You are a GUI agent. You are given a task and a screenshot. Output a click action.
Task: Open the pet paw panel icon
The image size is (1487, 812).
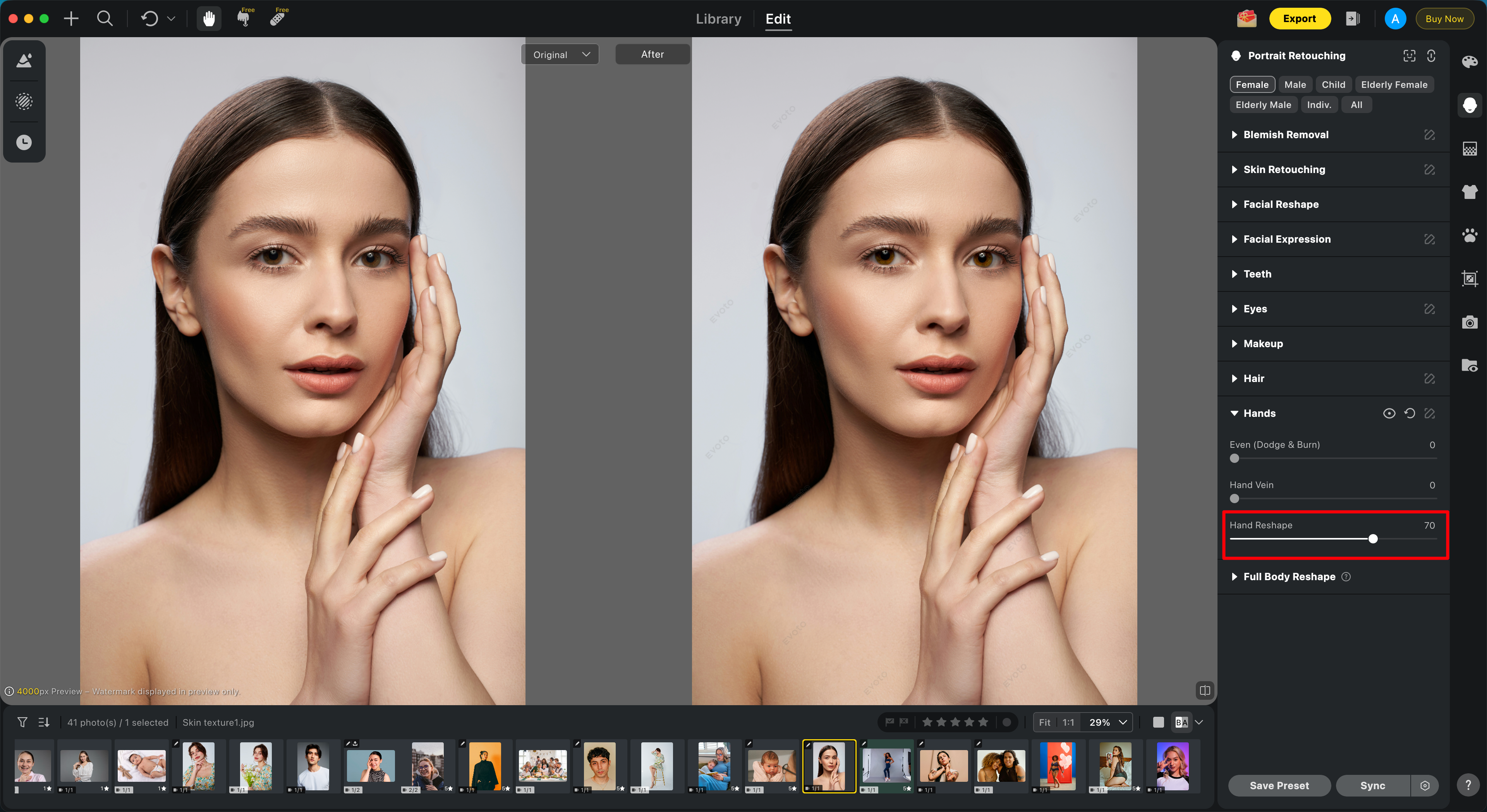pos(1469,235)
